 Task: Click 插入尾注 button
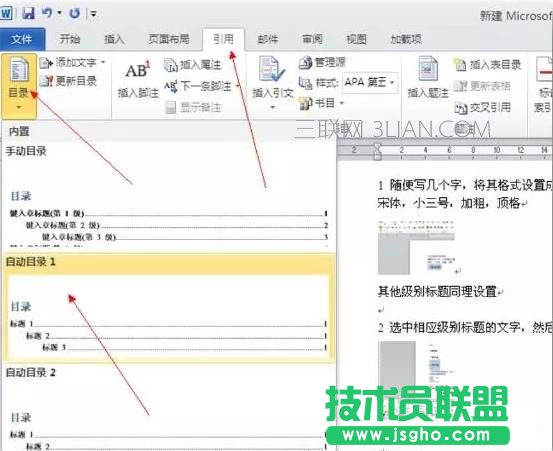pyautogui.click(x=193, y=65)
